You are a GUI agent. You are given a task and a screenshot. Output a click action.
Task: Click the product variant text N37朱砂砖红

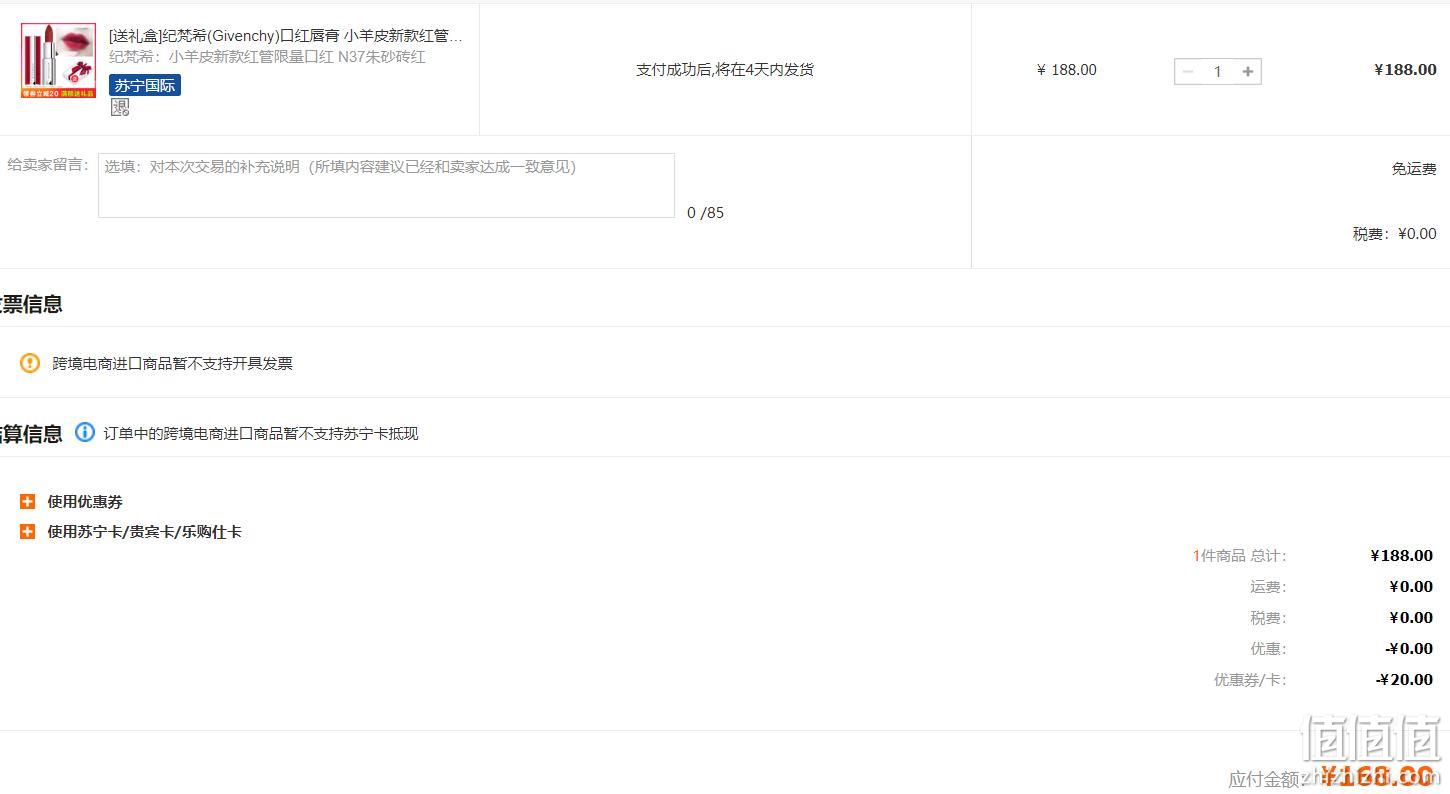382,57
